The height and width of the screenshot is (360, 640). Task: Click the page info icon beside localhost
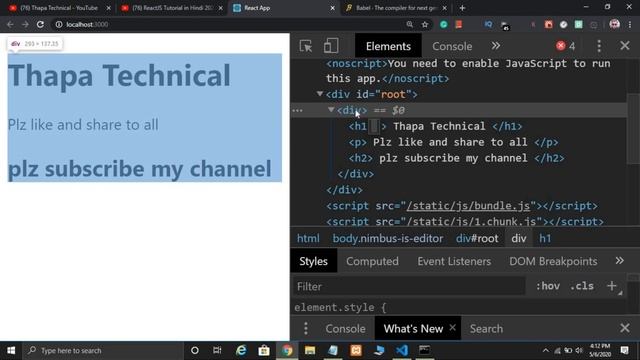coord(59,24)
